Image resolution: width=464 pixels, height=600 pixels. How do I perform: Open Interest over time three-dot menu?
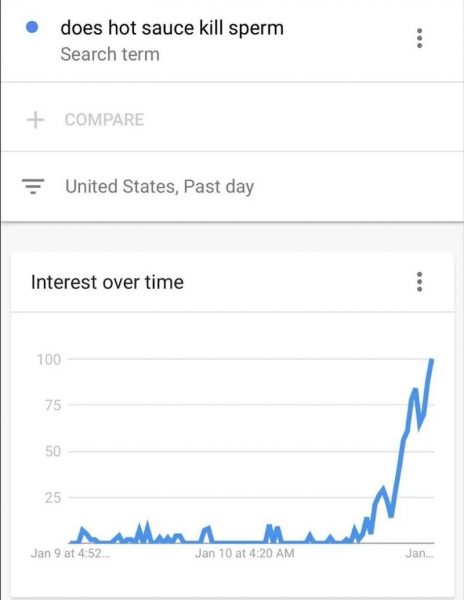click(420, 282)
